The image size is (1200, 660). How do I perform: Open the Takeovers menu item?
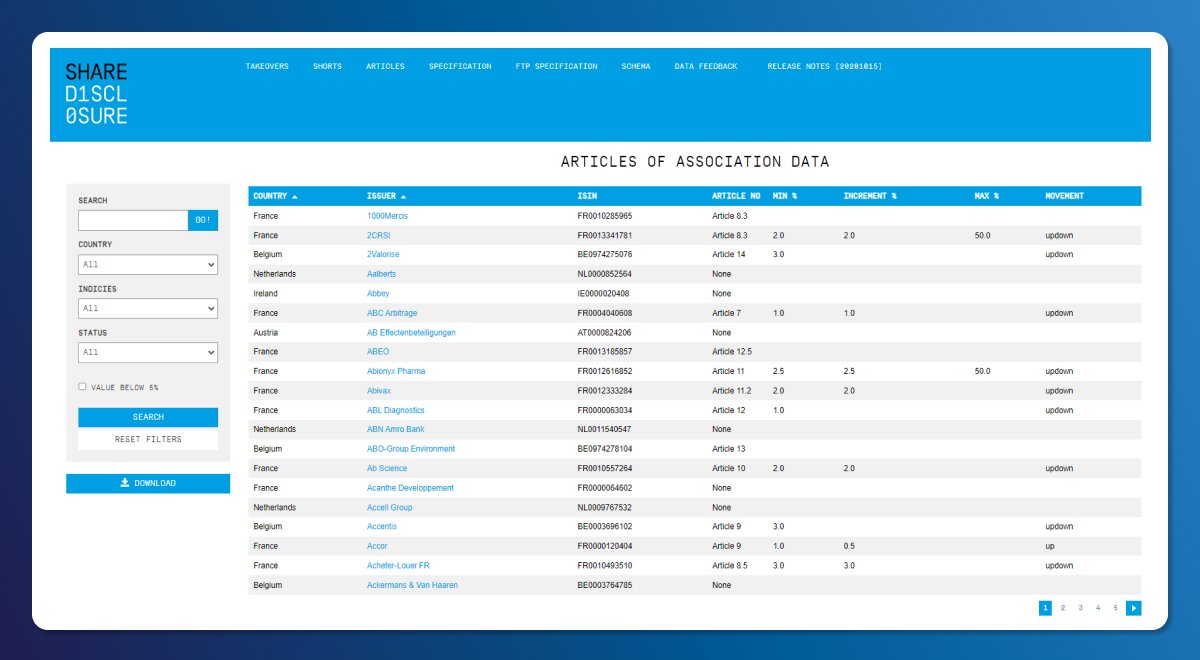click(x=267, y=66)
